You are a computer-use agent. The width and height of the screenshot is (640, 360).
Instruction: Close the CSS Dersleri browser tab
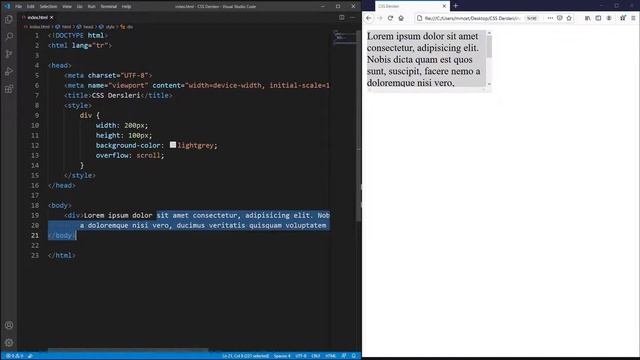(444, 6)
